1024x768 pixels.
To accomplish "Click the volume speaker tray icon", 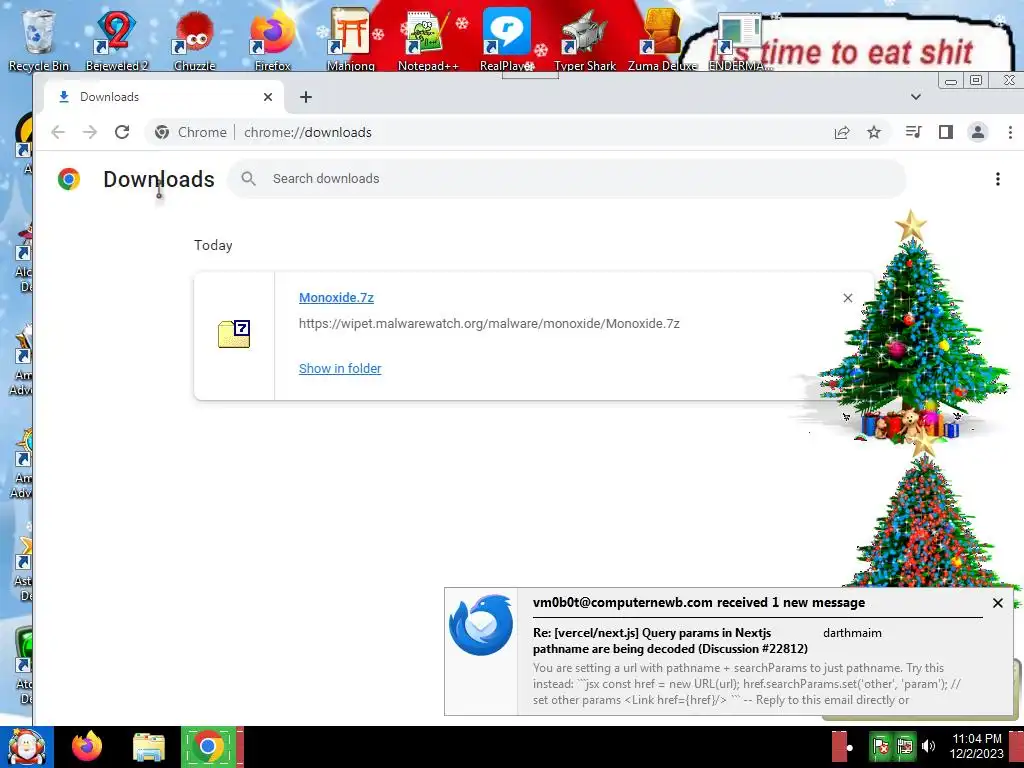I will pyautogui.click(x=928, y=746).
